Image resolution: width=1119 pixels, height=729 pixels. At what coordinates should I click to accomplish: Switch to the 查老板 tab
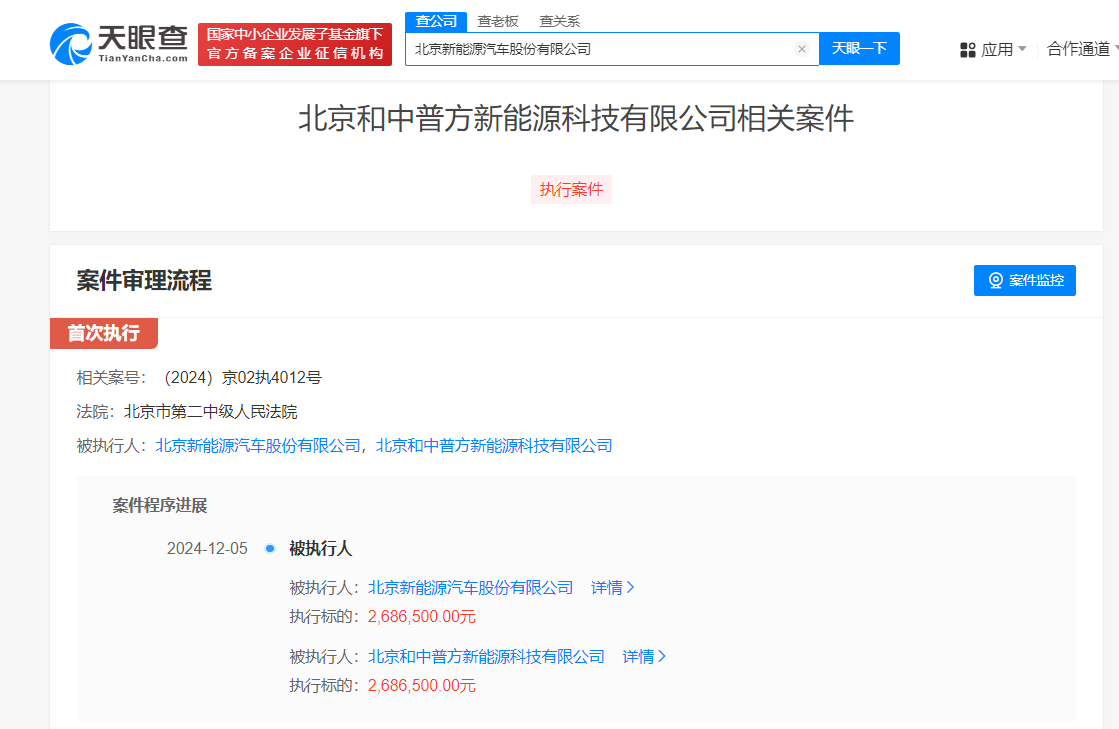[497, 21]
